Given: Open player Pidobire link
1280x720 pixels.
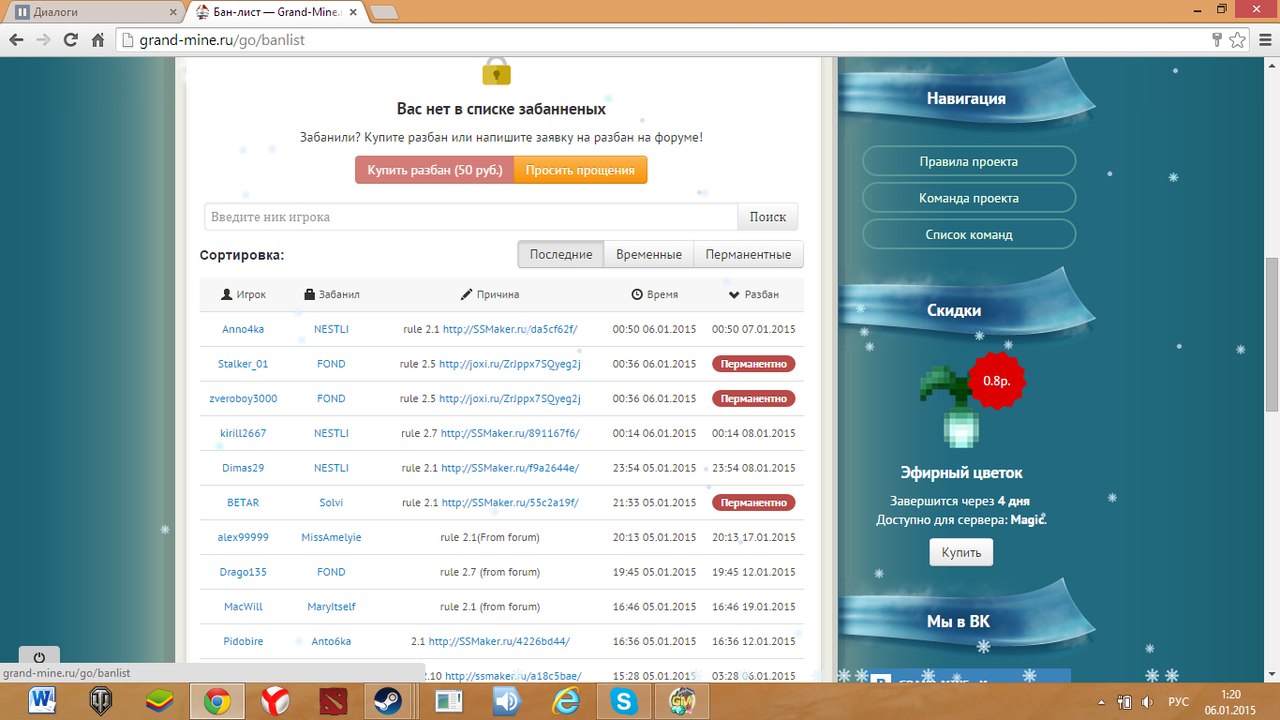Looking at the screenshot, I should click(x=243, y=641).
